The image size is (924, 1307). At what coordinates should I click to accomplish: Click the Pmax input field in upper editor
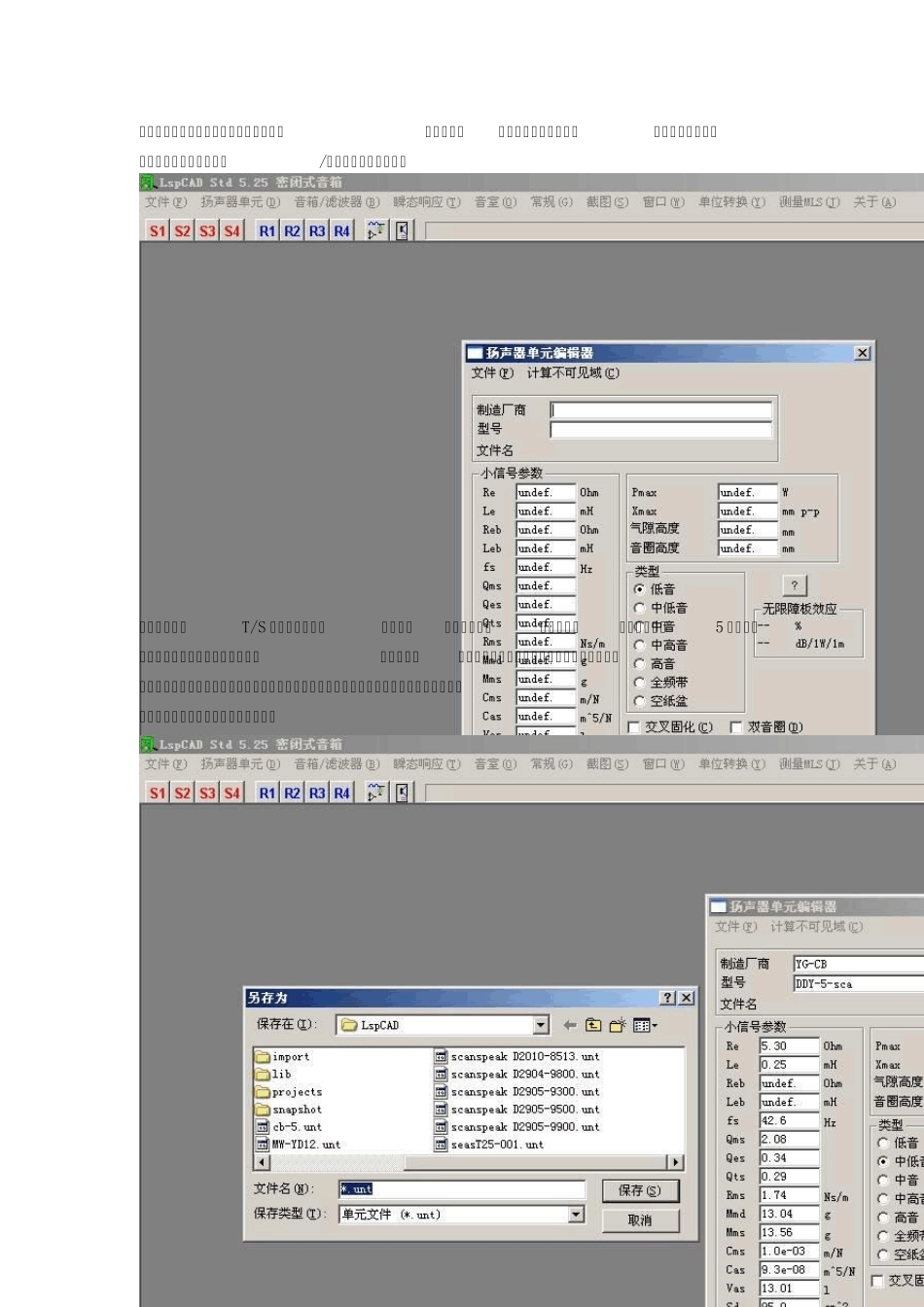748,492
